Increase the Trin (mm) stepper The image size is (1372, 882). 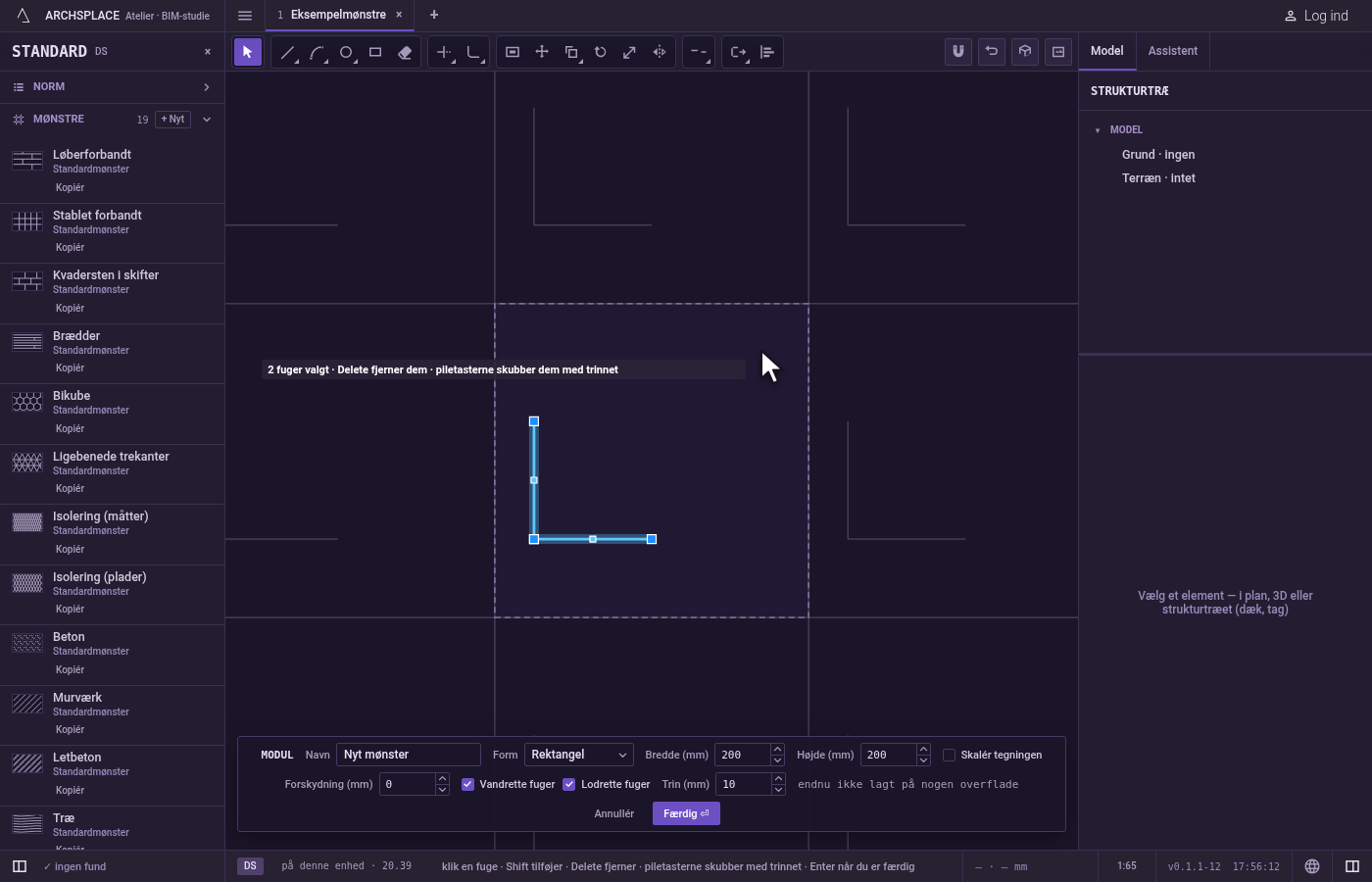[x=778, y=779]
